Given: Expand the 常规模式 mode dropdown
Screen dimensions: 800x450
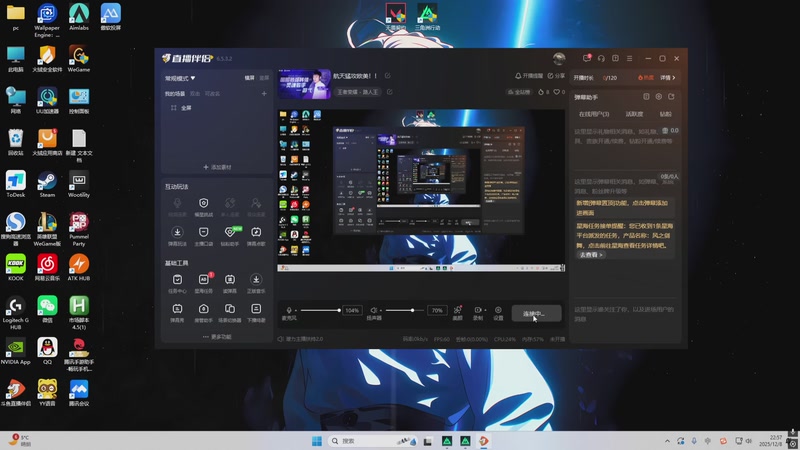Looking at the screenshot, I should click(x=180, y=78).
